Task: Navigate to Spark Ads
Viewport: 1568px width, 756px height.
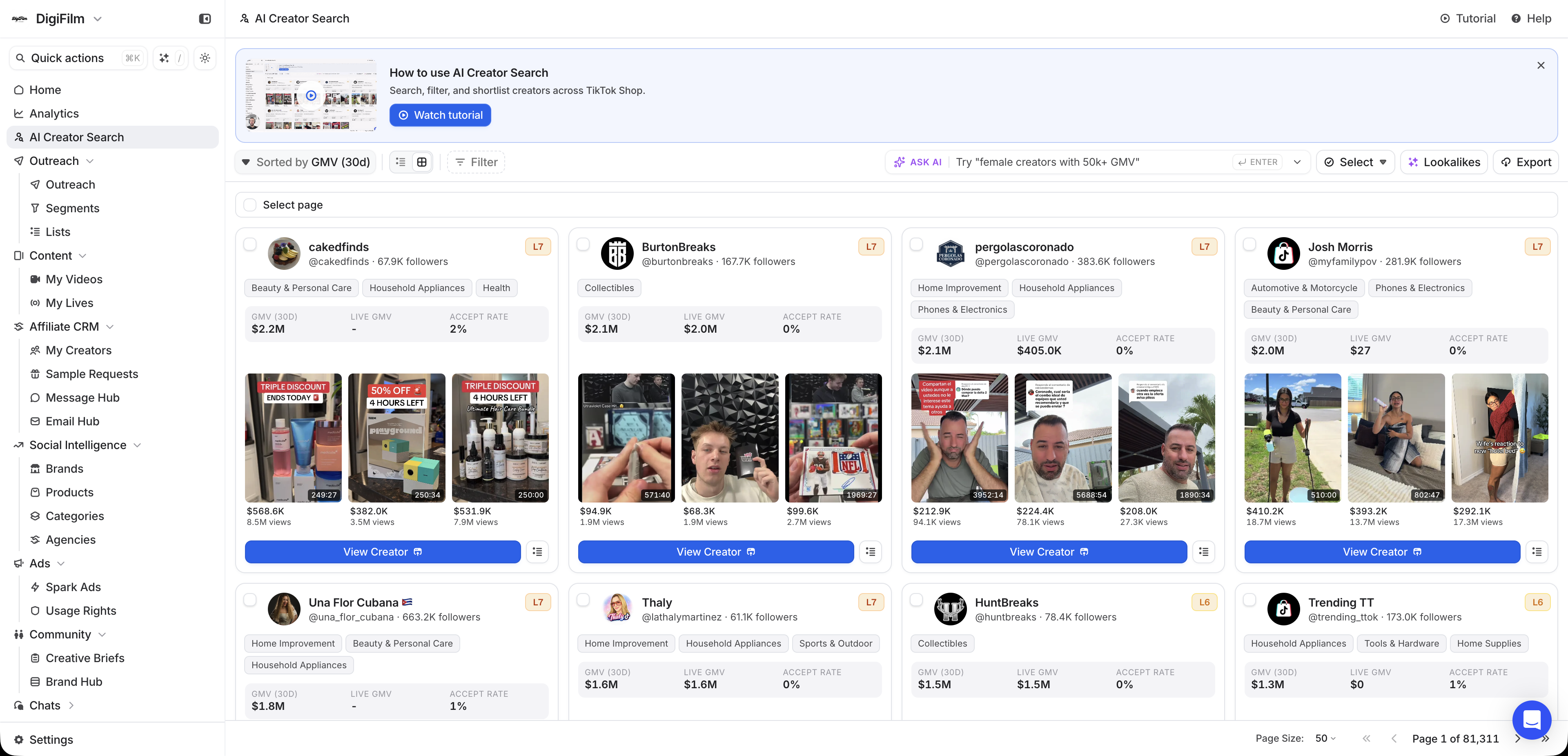Action: [73, 587]
